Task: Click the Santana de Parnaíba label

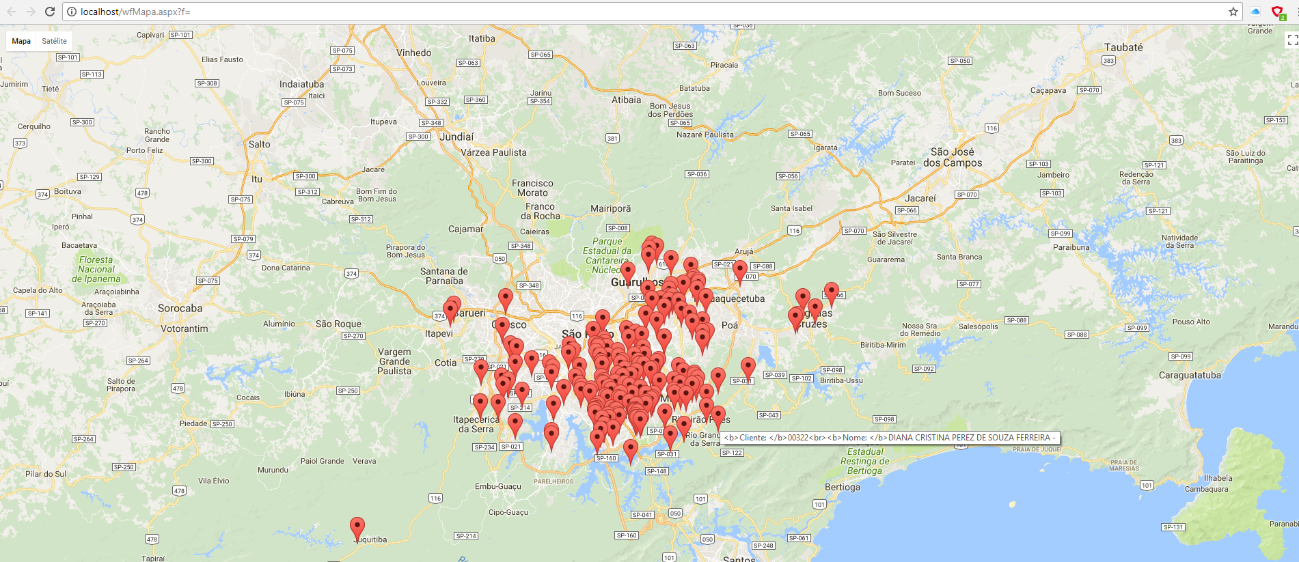Action: pos(445,277)
